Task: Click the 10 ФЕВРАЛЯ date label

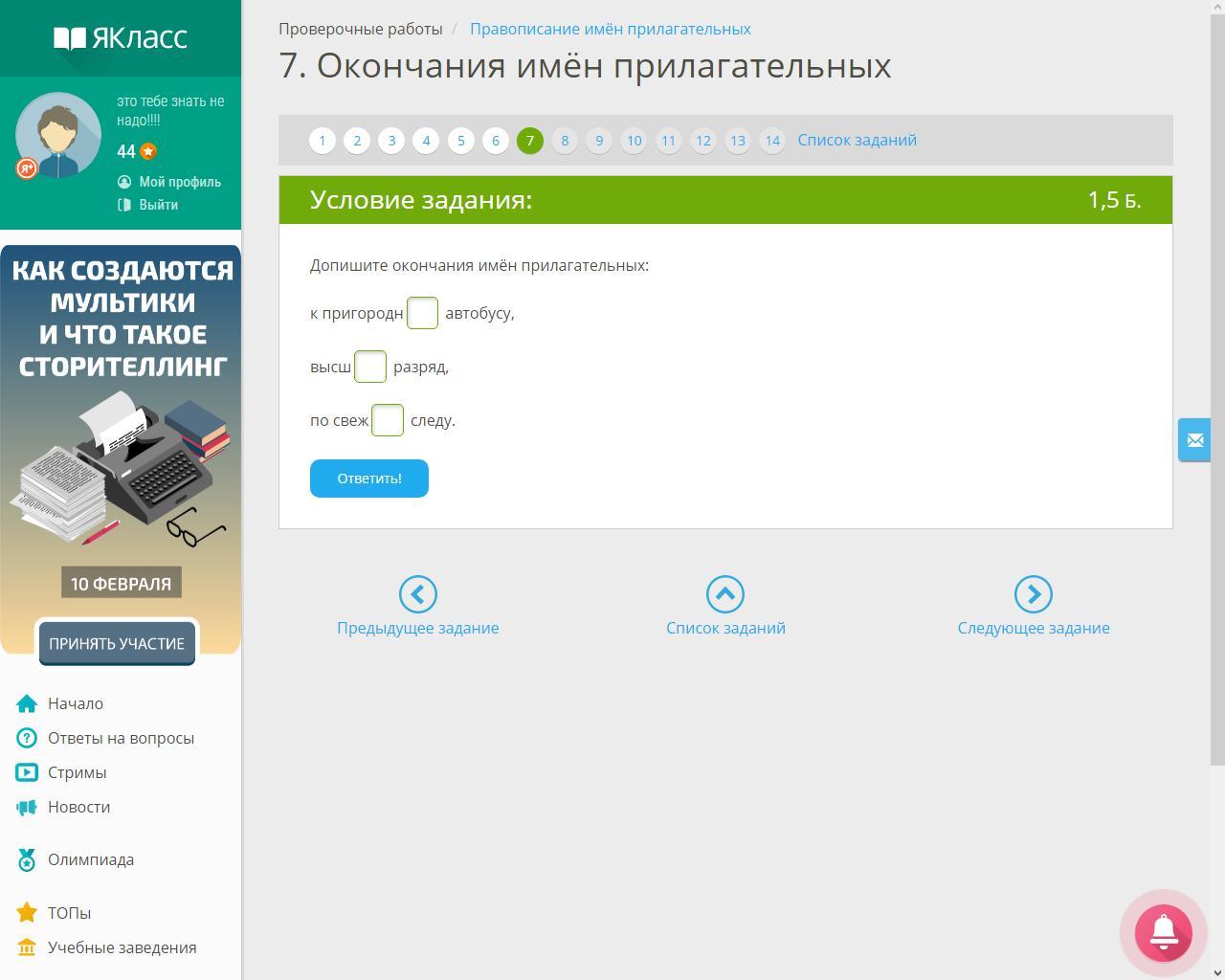Action: (x=121, y=583)
